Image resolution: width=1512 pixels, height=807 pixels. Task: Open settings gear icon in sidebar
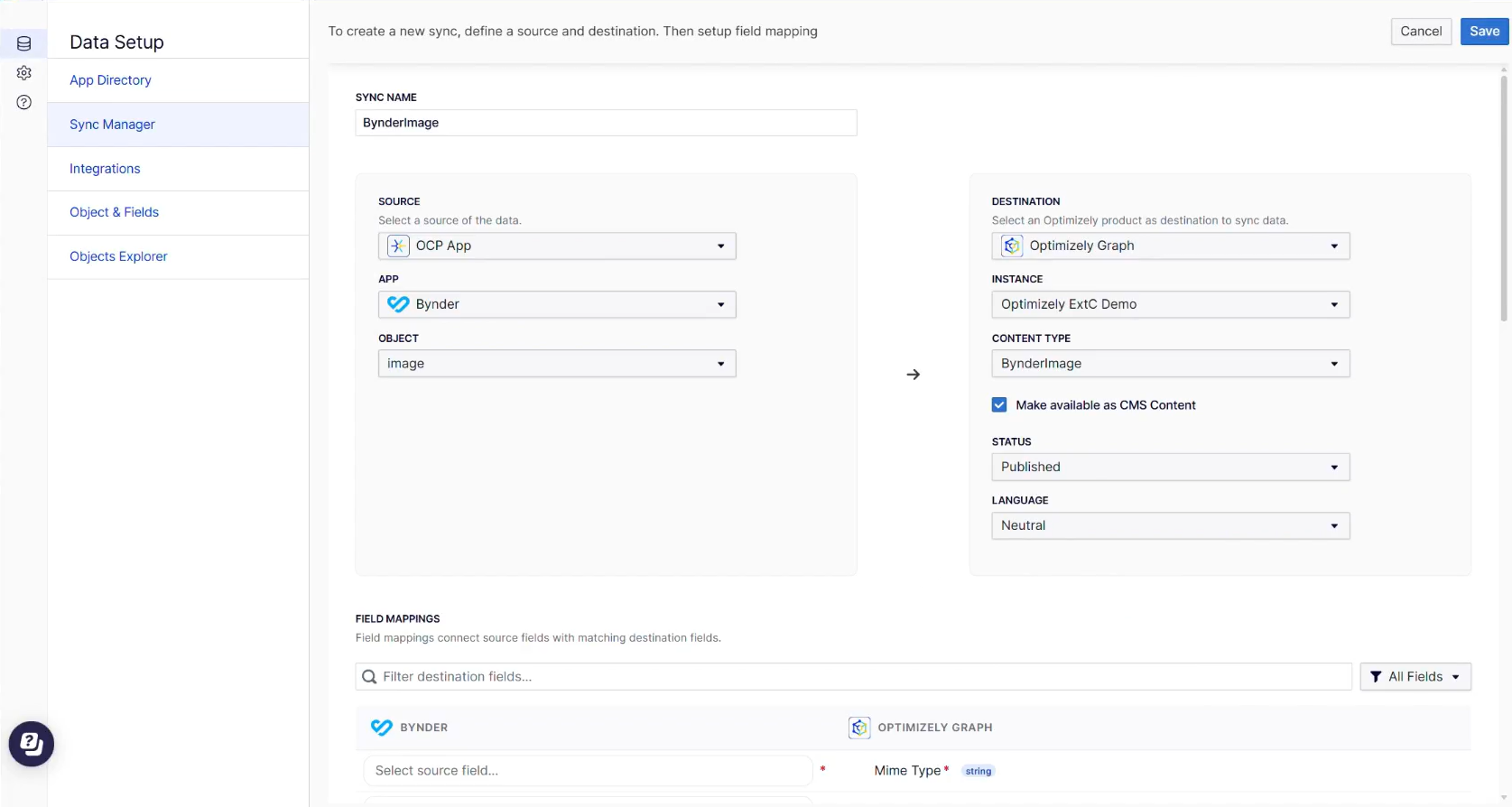click(x=24, y=73)
